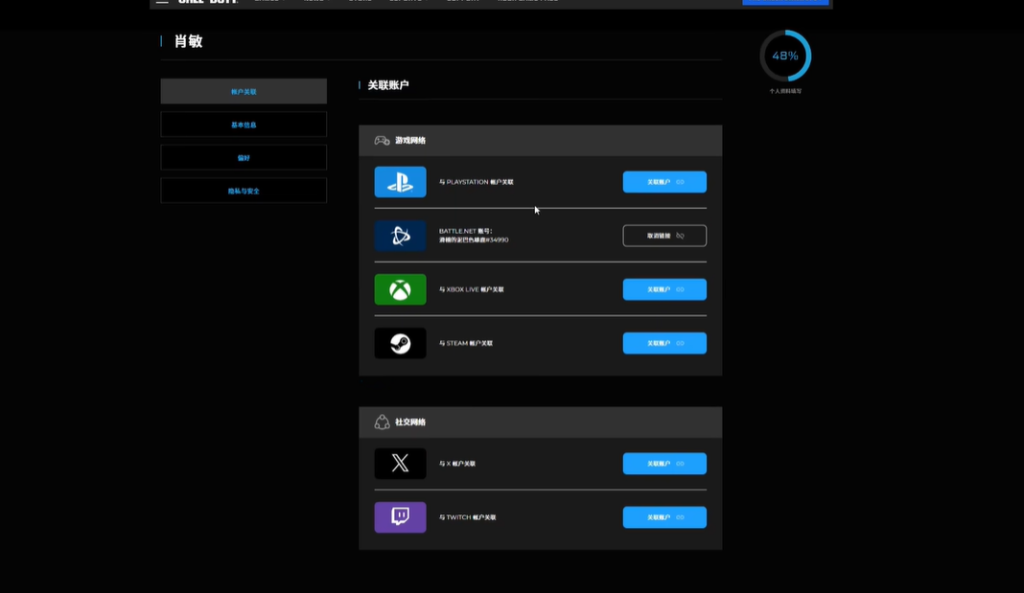The height and width of the screenshot is (593, 1024).
Task: Click the gamepad icon in 游戏网络 header
Action: [x=381, y=141]
